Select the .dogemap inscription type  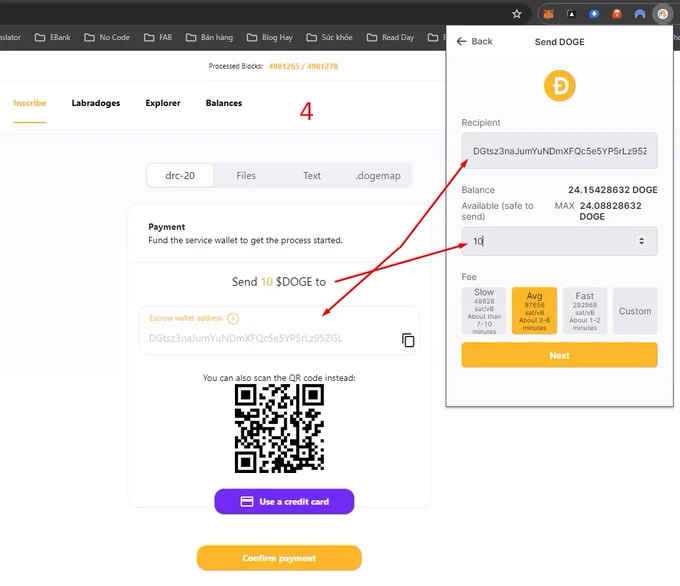(x=378, y=175)
